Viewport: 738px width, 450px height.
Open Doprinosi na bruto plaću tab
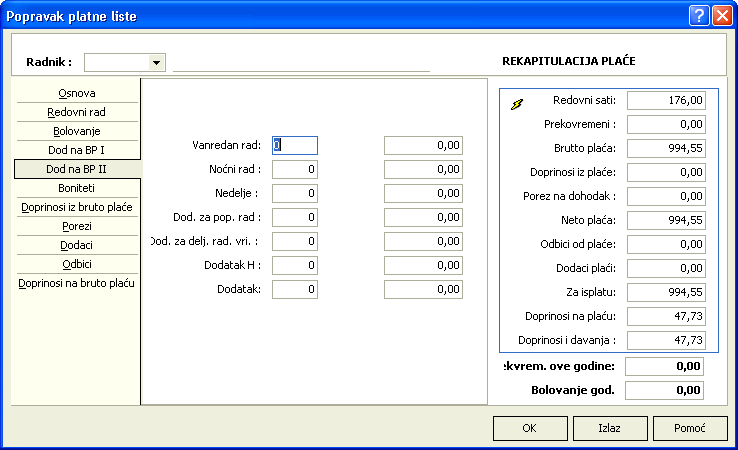77,283
